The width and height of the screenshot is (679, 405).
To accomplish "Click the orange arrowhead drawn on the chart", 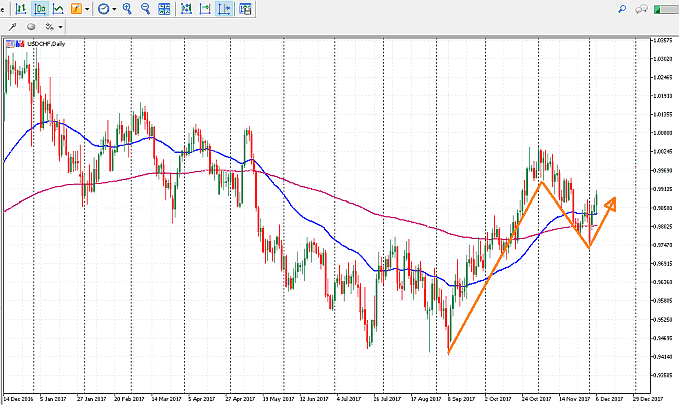I will click(x=612, y=203).
